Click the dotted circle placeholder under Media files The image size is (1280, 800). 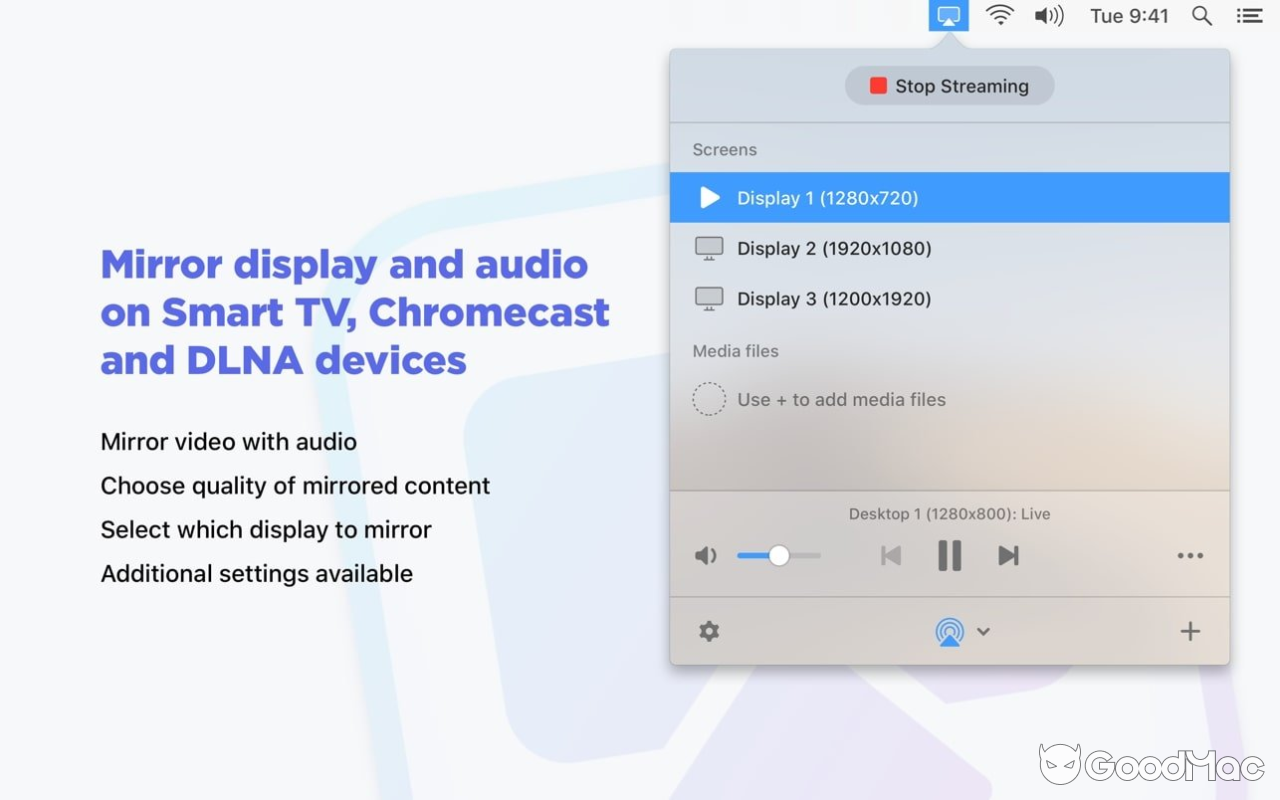point(709,398)
